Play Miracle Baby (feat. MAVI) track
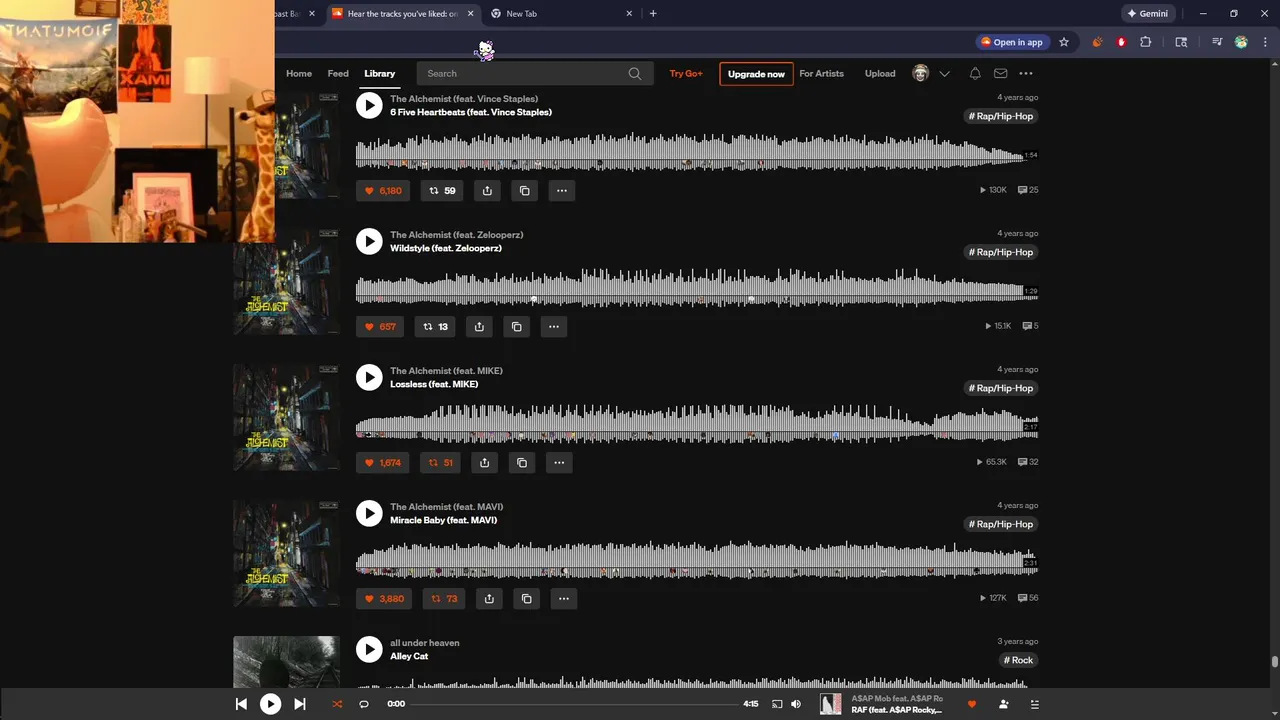 pos(369,513)
